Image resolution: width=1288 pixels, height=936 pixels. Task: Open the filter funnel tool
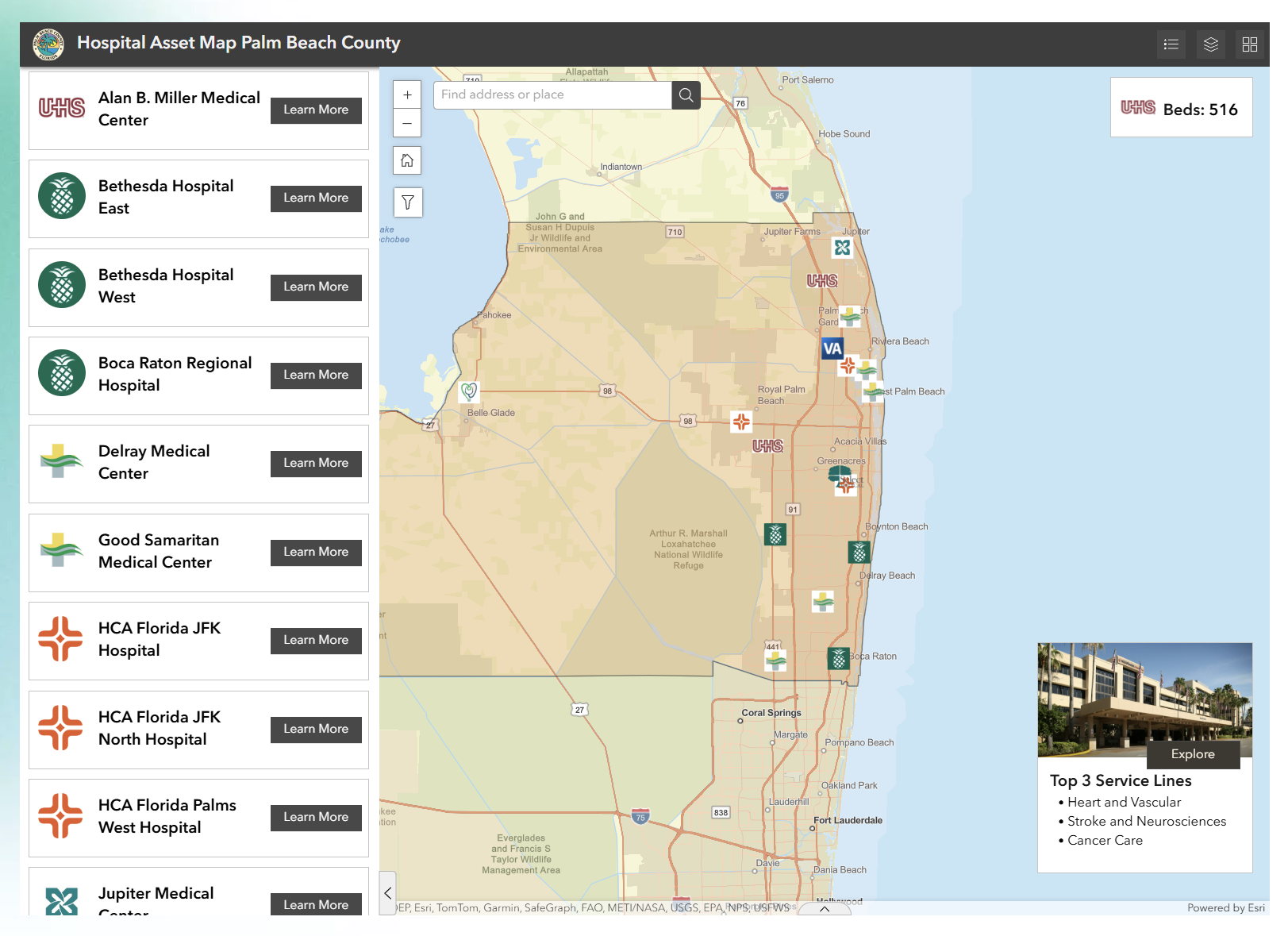[x=407, y=202]
